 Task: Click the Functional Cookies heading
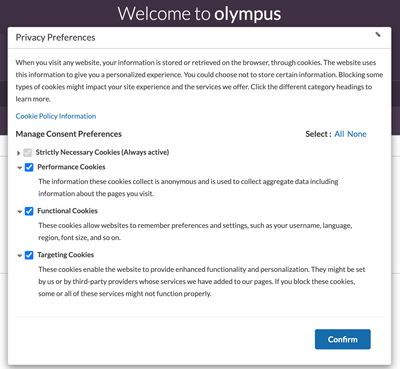pyautogui.click(x=67, y=211)
